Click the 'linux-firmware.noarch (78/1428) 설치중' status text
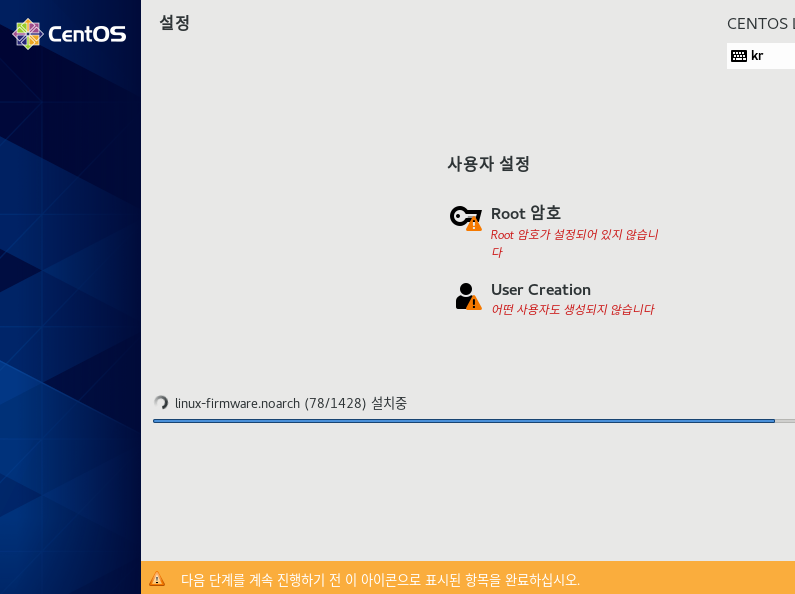The width and height of the screenshot is (795, 594). [291, 403]
